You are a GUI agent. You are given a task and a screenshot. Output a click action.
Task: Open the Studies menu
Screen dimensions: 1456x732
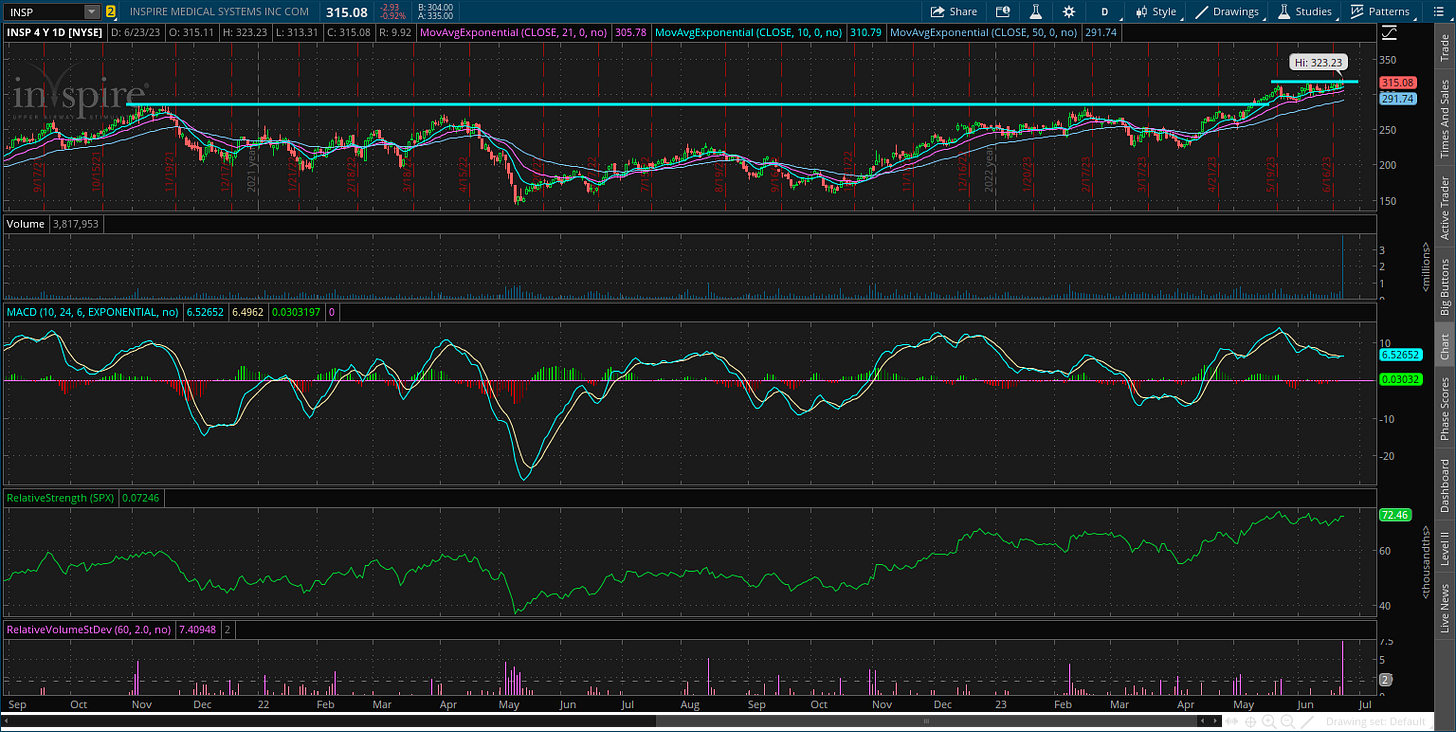tap(1305, 12)
